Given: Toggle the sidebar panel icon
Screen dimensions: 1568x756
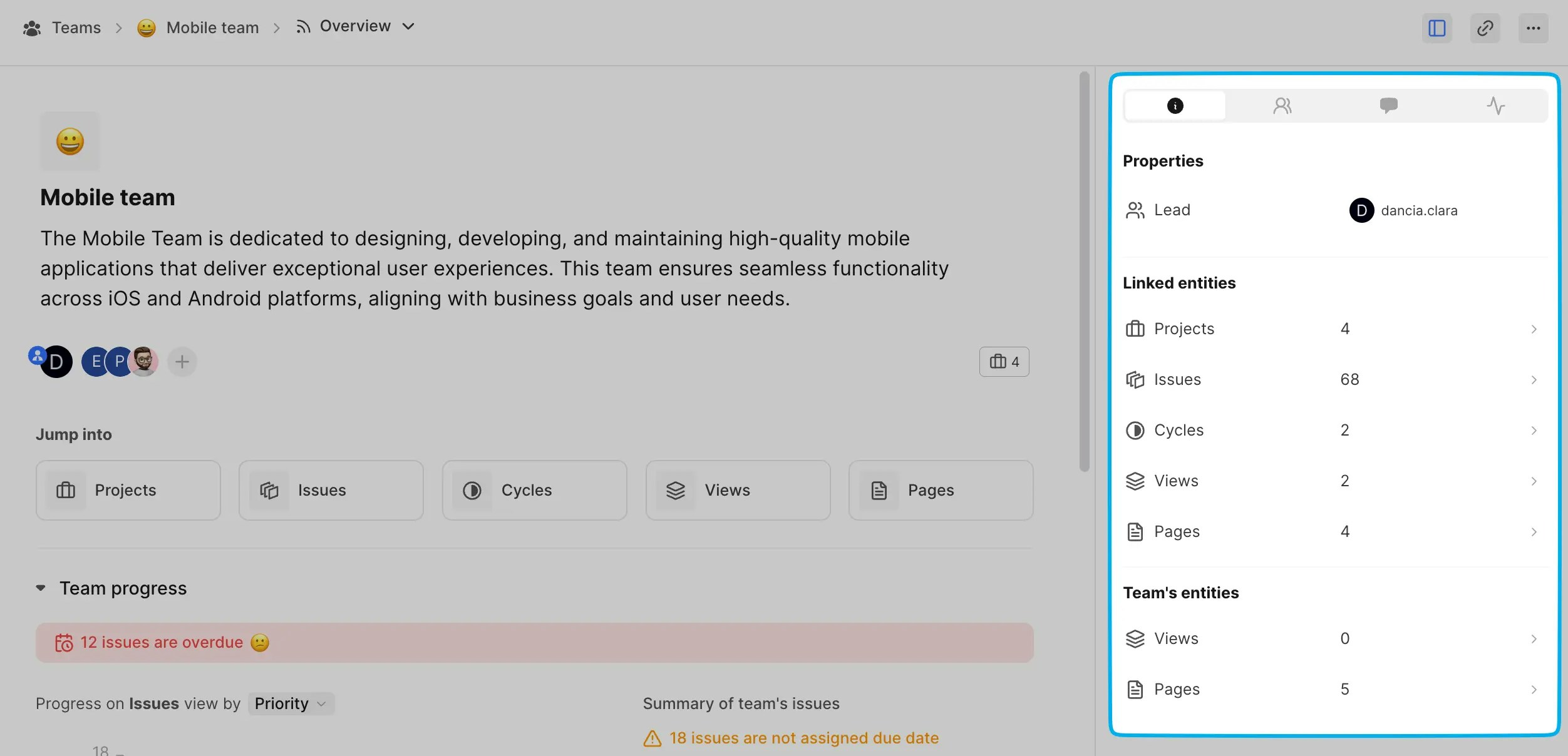Looking at the screenshot, I should pos(1436,28).
